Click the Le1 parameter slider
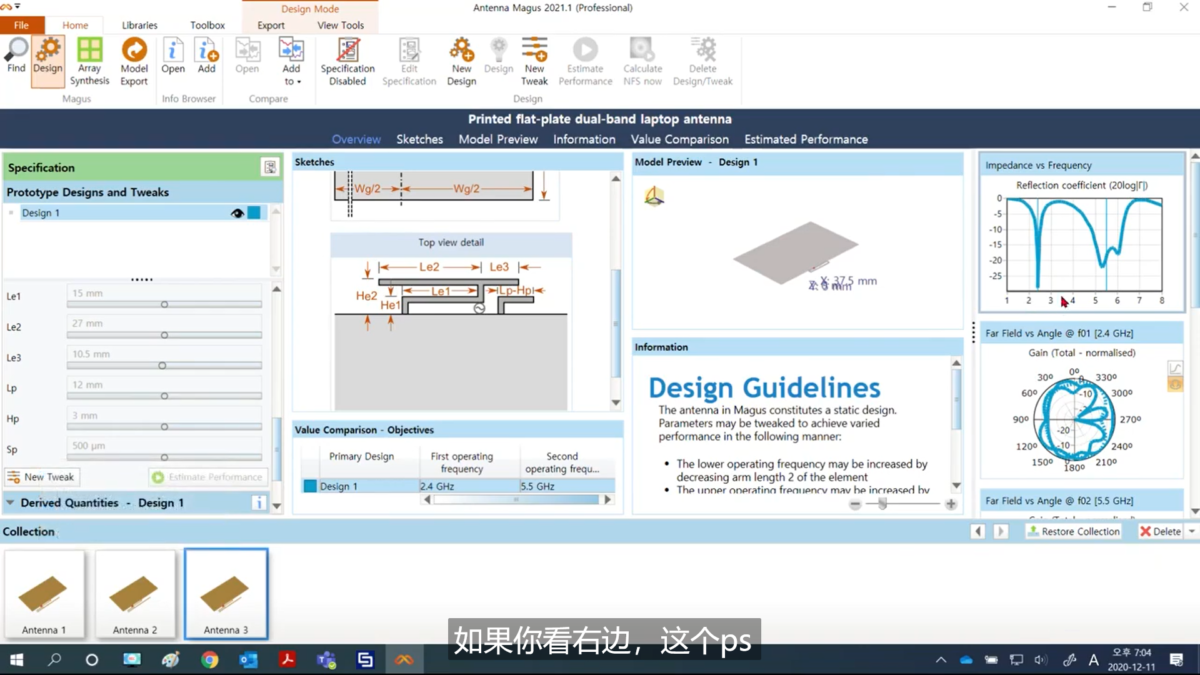Image resolution: width=1200 pixels, height=675 pixels. [x=164, y=304]
